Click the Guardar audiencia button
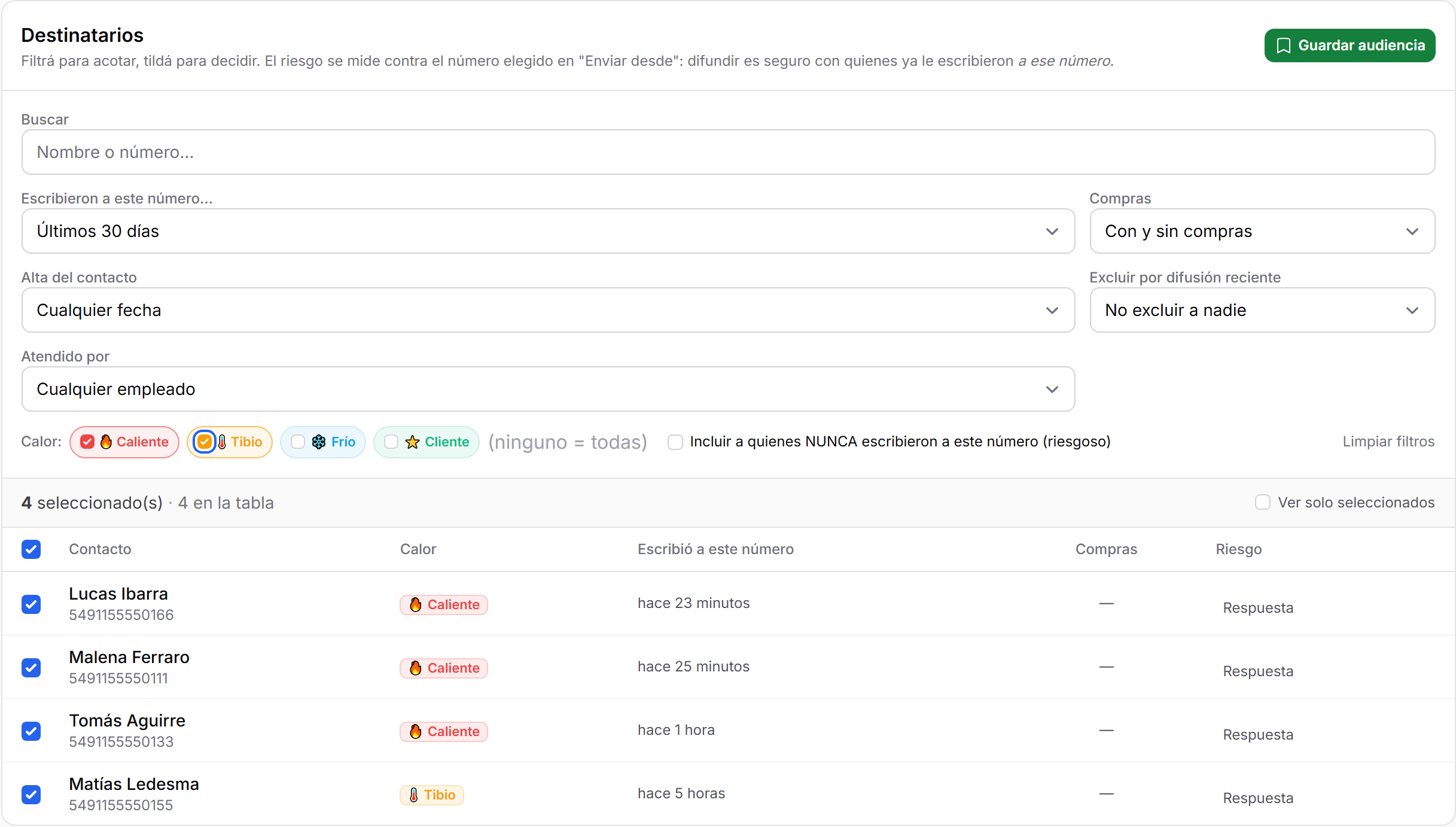 point(1350,45)
